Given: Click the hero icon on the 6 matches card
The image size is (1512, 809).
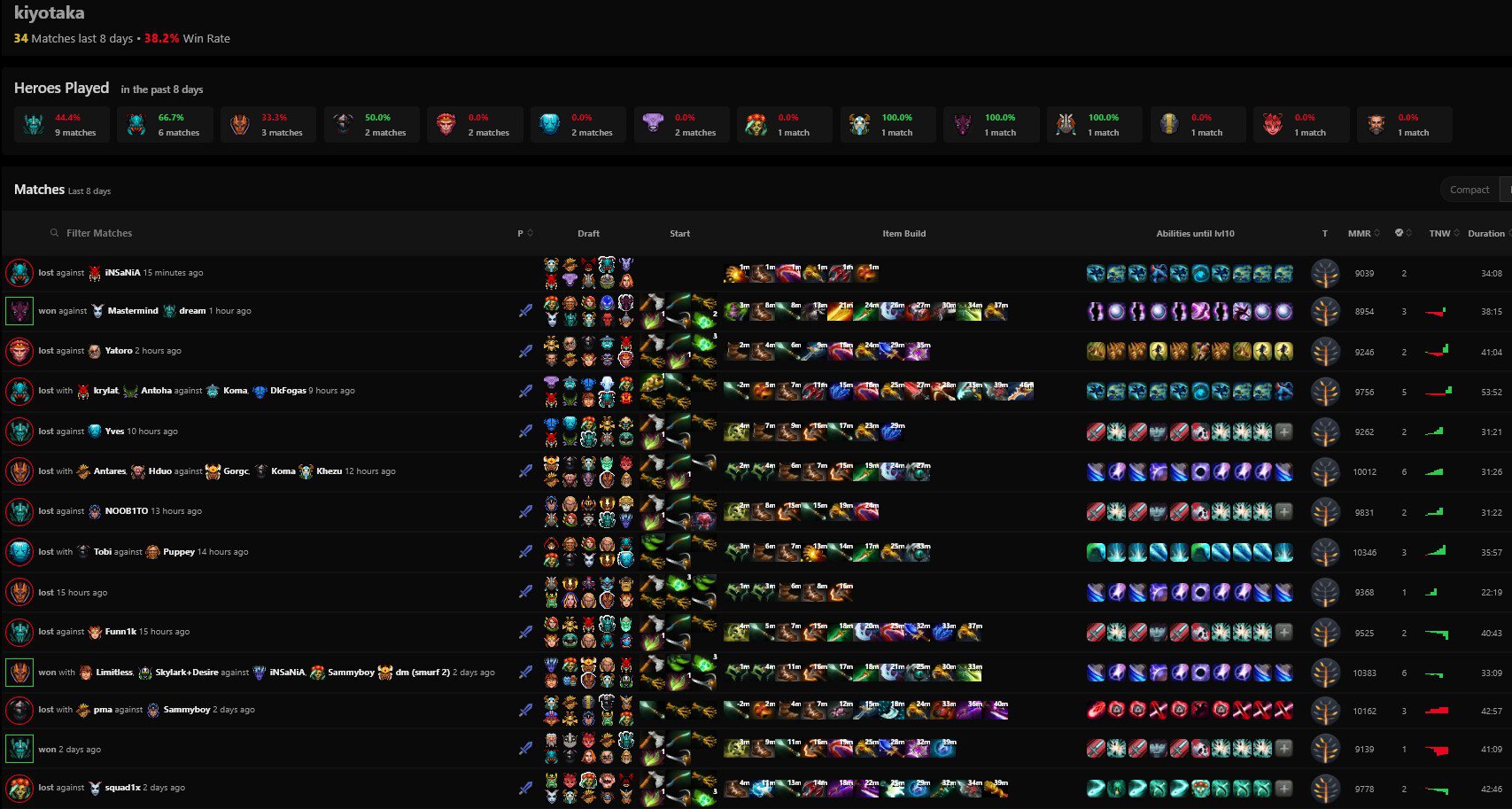Looking at the screenshot, I should pyautogui.click(x=136, y=125).
